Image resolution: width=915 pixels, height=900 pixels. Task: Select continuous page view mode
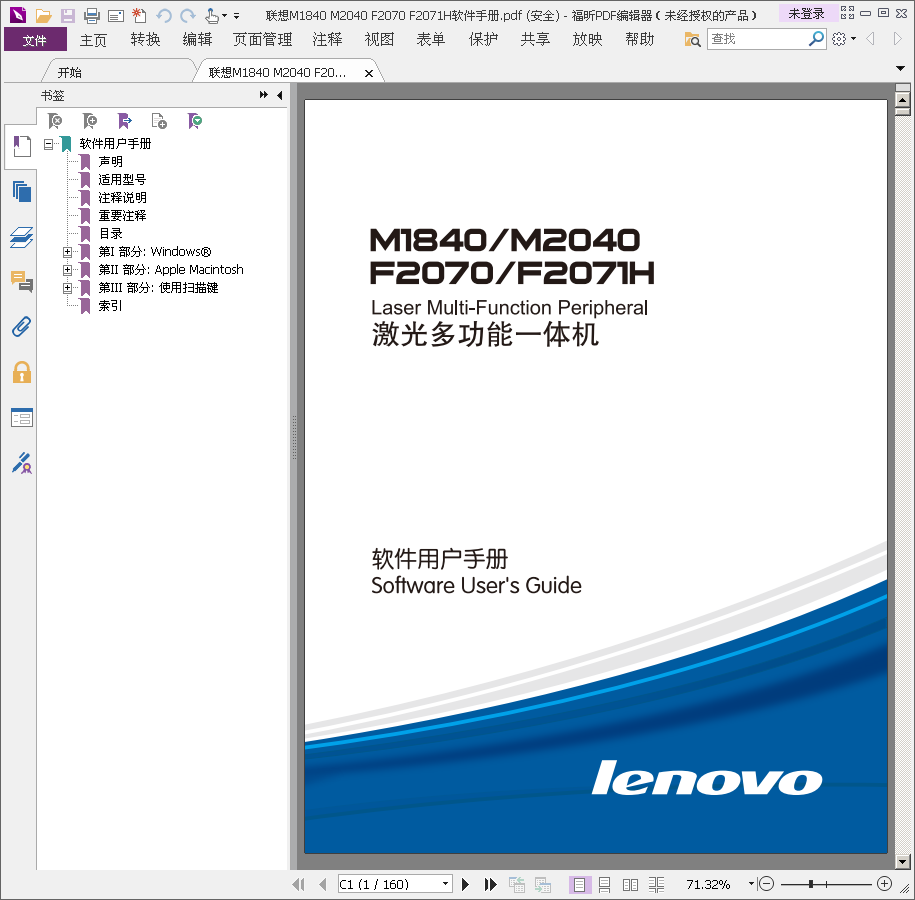click(x=605, y=885)
